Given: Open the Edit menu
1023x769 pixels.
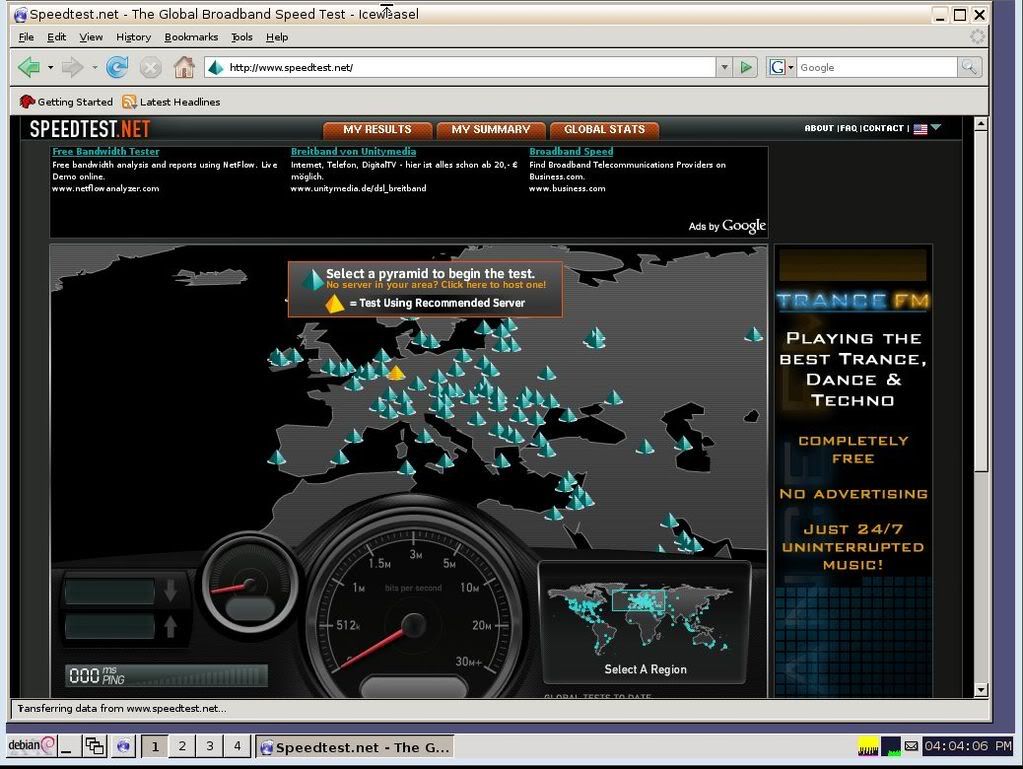Looking at the screenshot, I should (57, 37).
